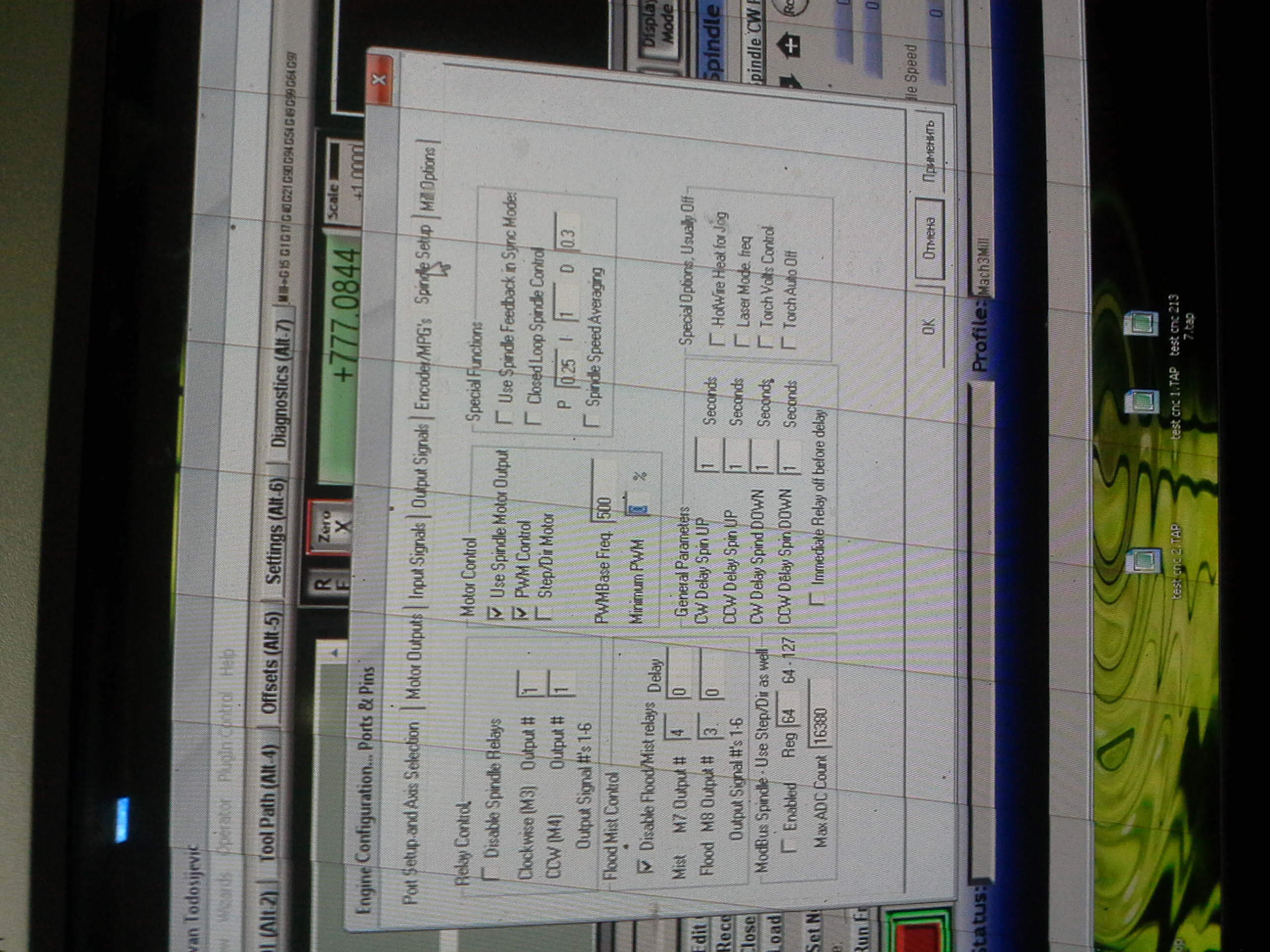Image resolution: width=1270 pixels, height=952 pixels.
Task: Open the Mill Options tab
Action: (x=428, y=180)
